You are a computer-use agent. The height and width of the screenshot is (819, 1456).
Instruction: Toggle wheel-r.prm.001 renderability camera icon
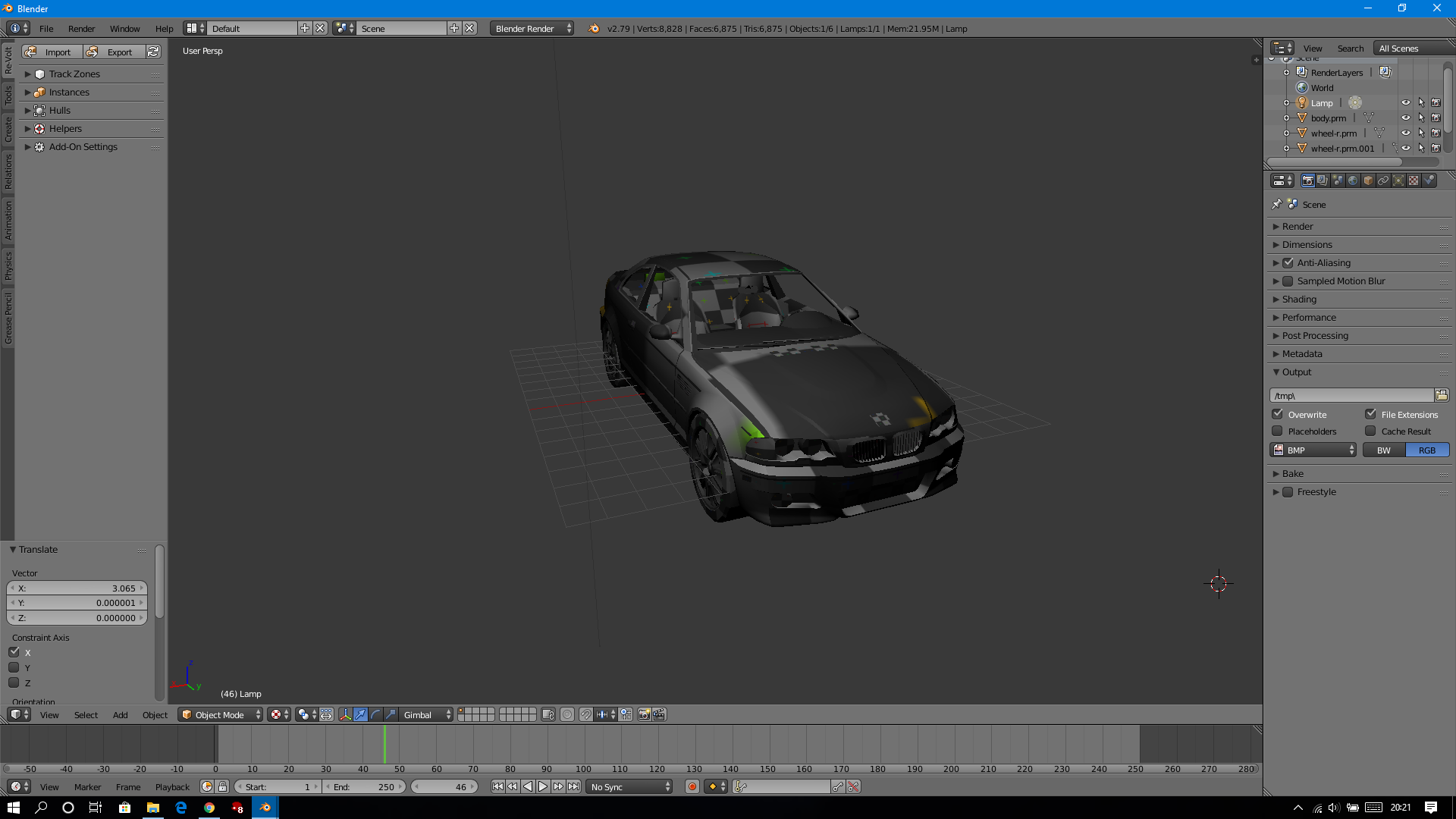(1436, 148)
